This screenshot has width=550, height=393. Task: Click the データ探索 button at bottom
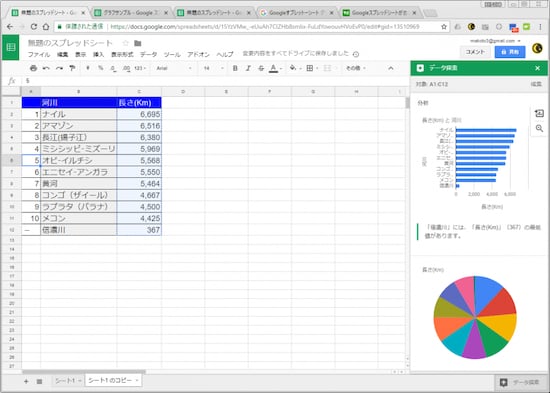[x=521, y=382]
